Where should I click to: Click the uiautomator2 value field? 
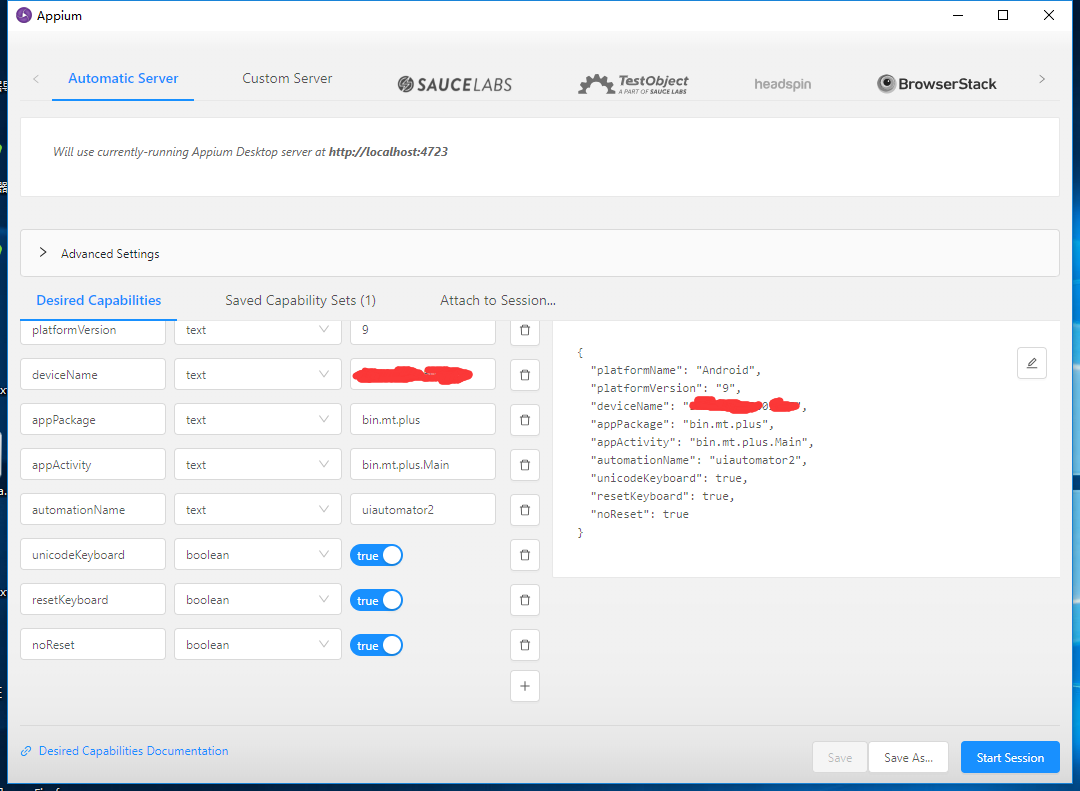(x=423, y=510)
